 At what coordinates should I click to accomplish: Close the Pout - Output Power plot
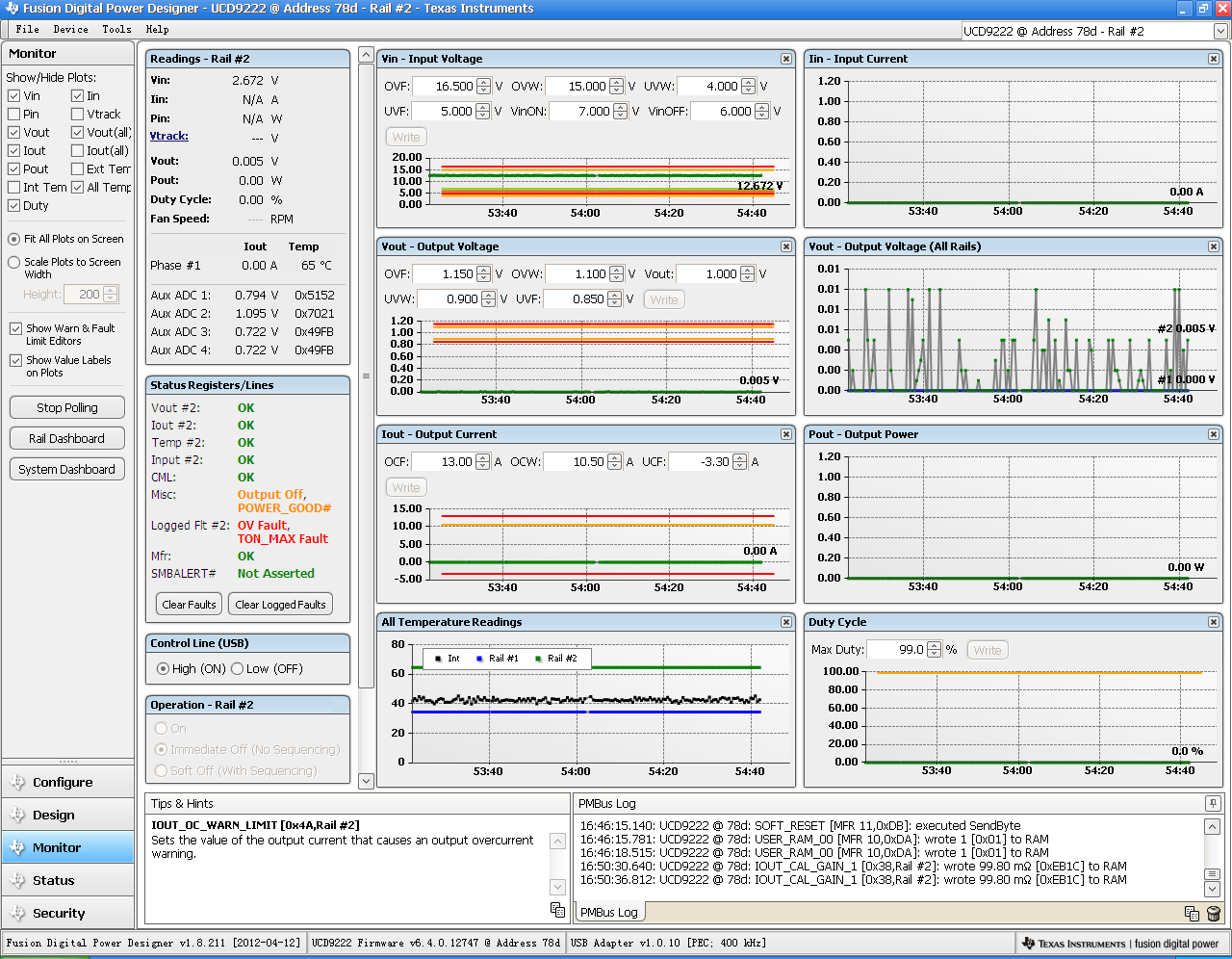1214,434
